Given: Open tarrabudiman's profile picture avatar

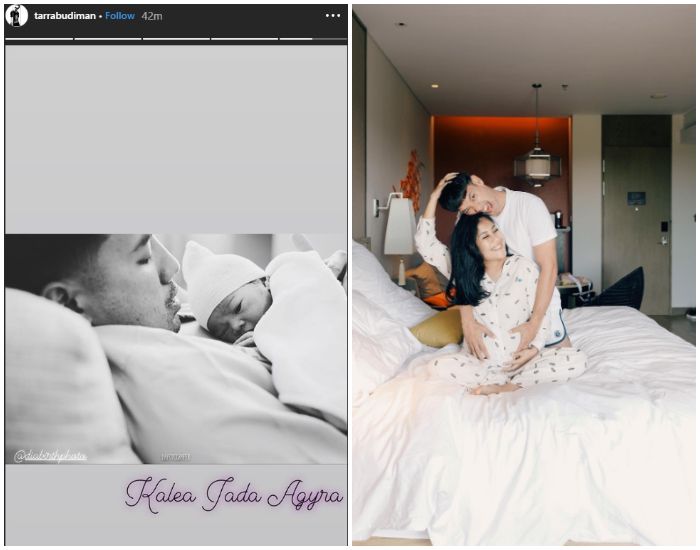Looking at the screenshot, I should (x=17, y=15).
